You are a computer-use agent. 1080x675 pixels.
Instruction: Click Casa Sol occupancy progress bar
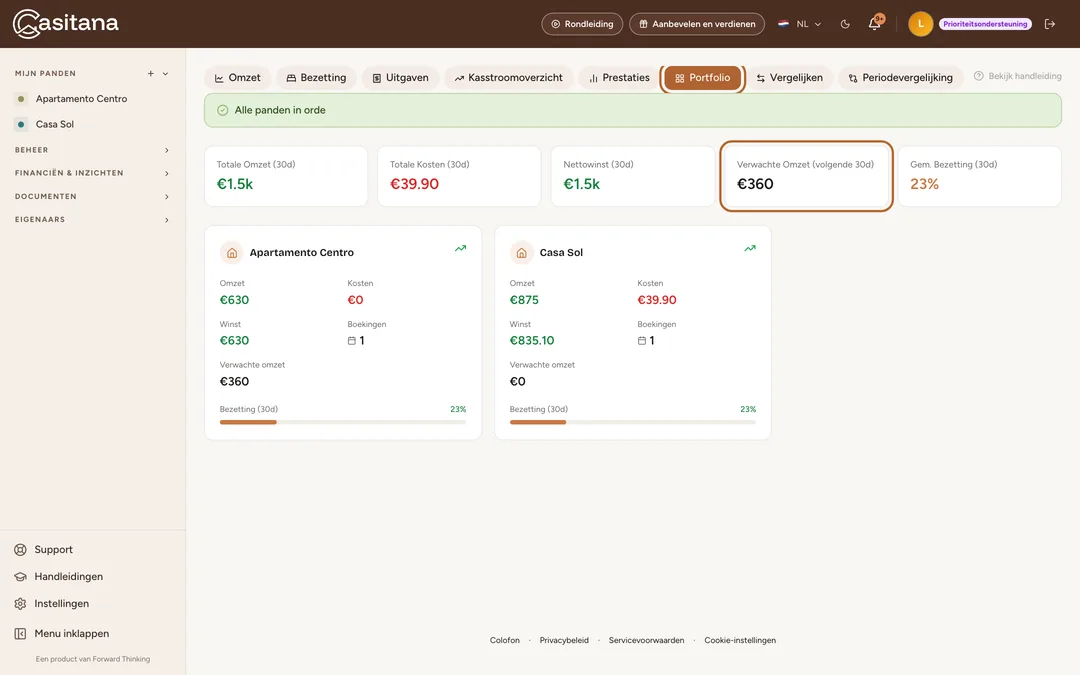click(633, 422)
